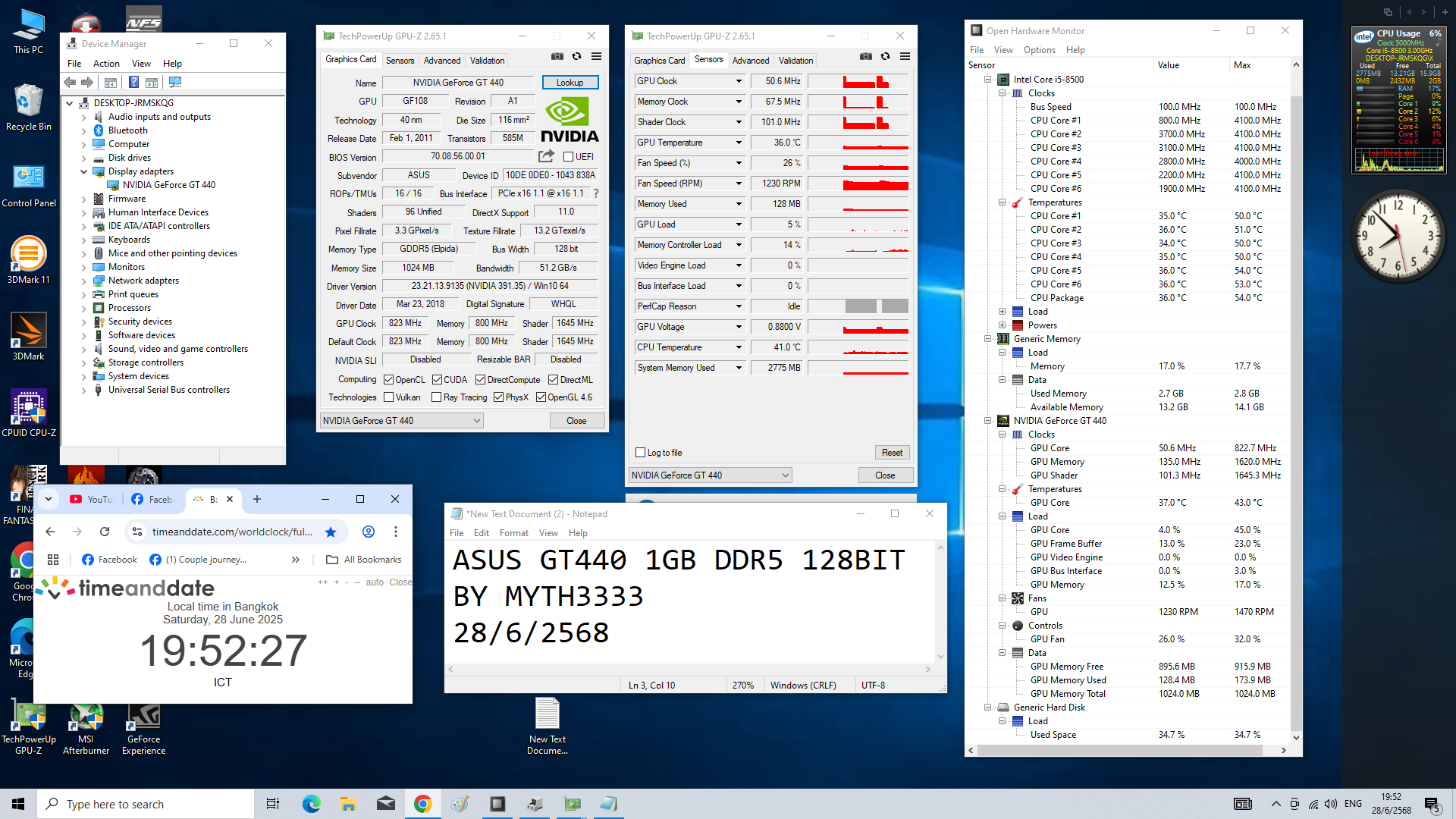Viewport: 1456px width, 819px height.
Task: Click the Chrome bookmark star icon
Action: point(331,532)
